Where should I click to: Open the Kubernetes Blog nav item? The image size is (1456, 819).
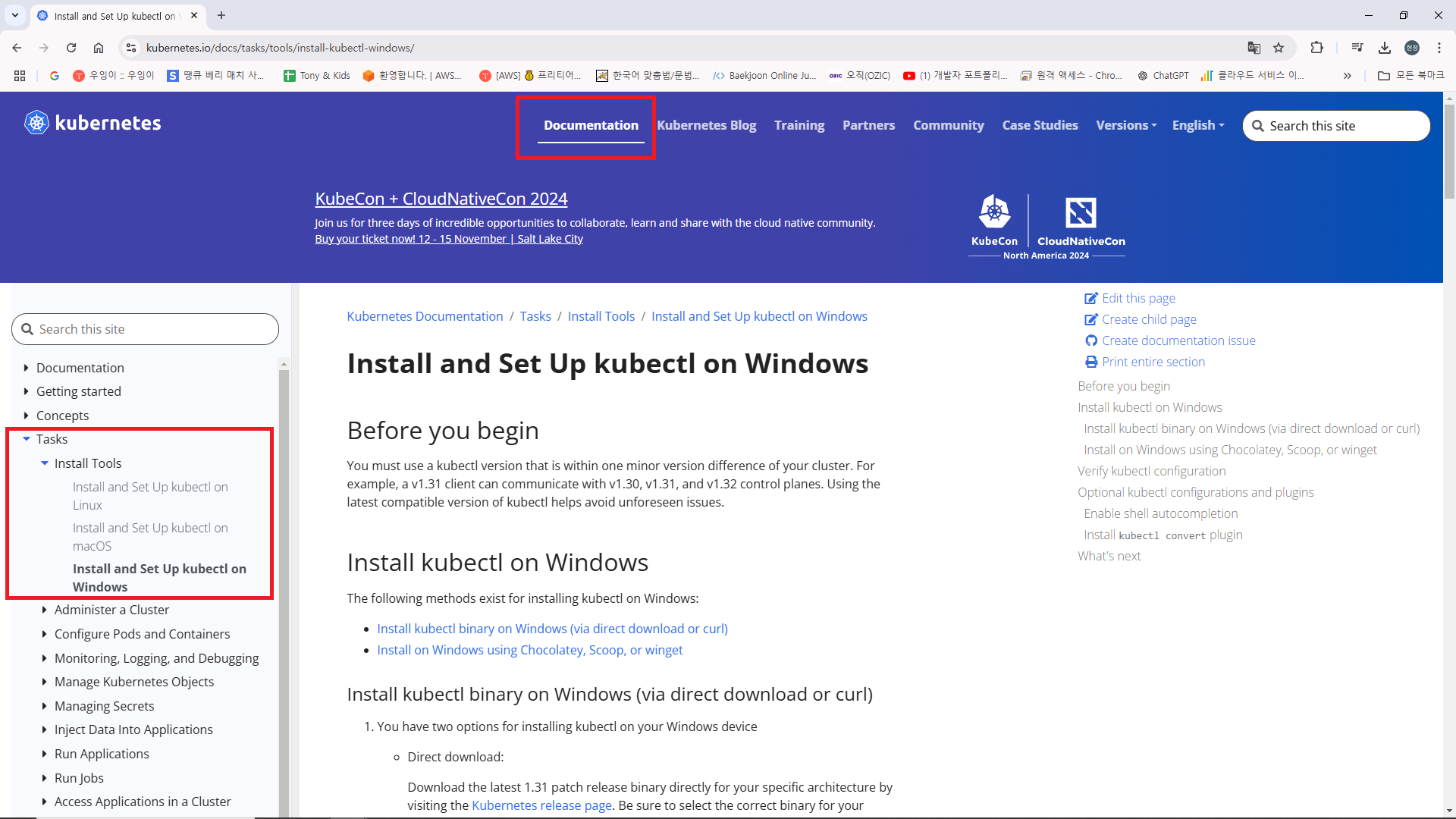(x=706, y=125)
